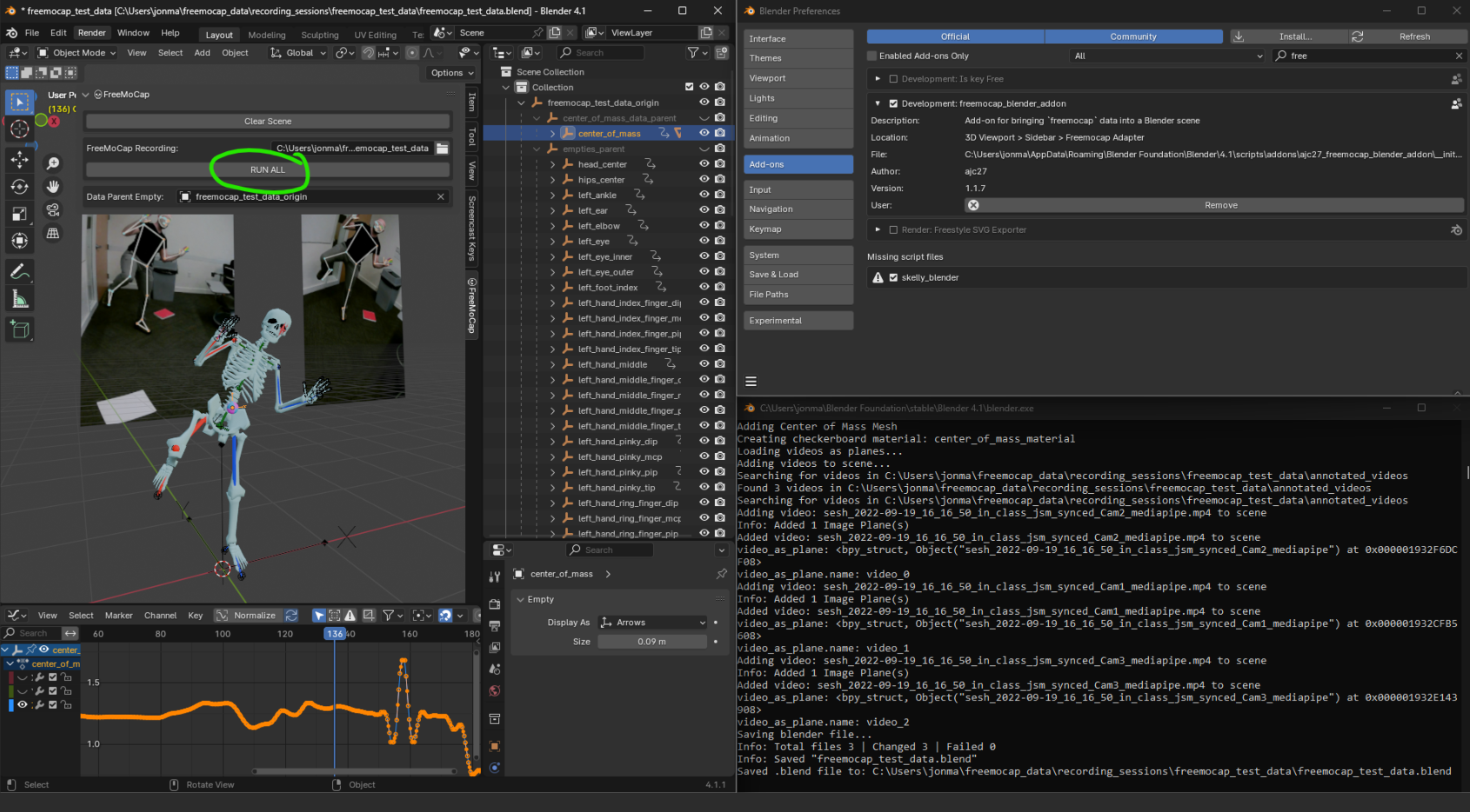Open the Render menu in the top bar

pos(91,32)
